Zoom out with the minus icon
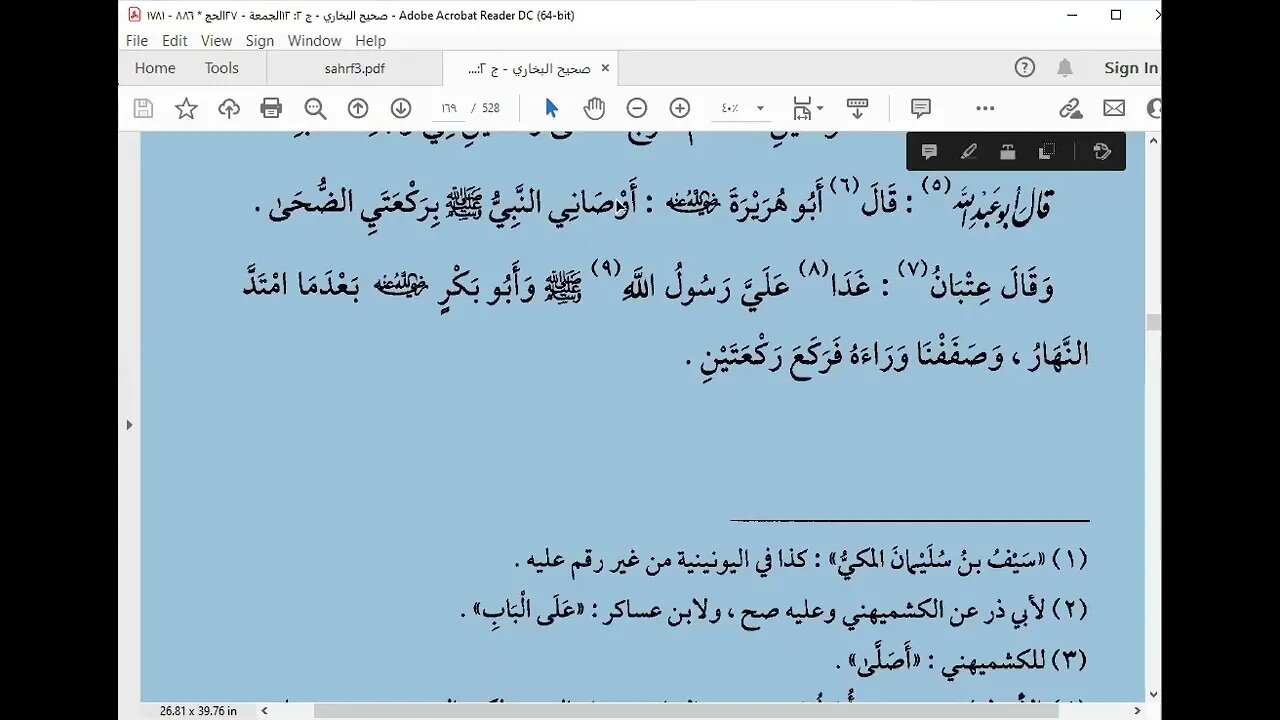The height and width of the screenshot is (720, 1280). (637, 108)
